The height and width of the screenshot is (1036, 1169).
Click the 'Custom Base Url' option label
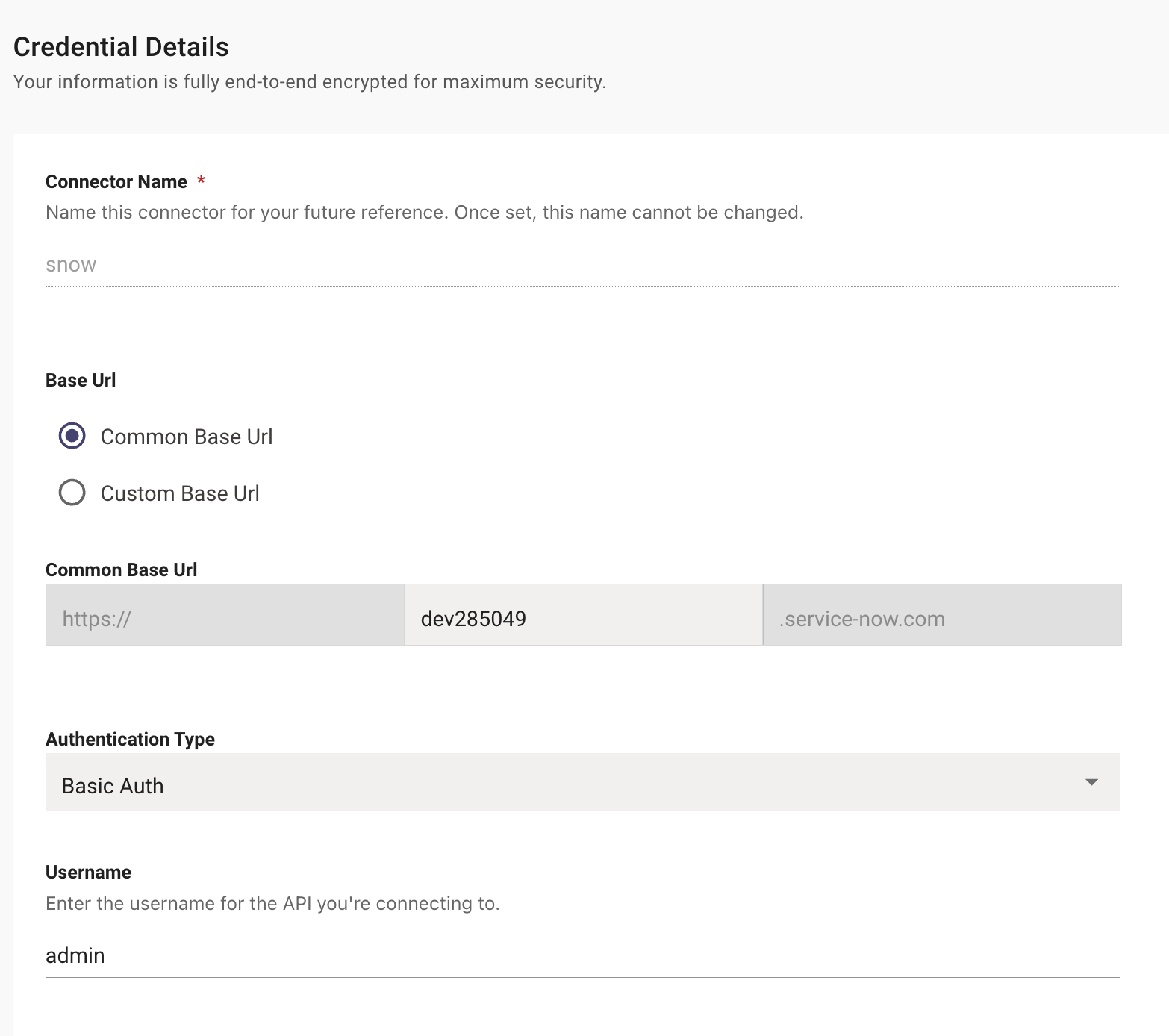click(180, 493)
